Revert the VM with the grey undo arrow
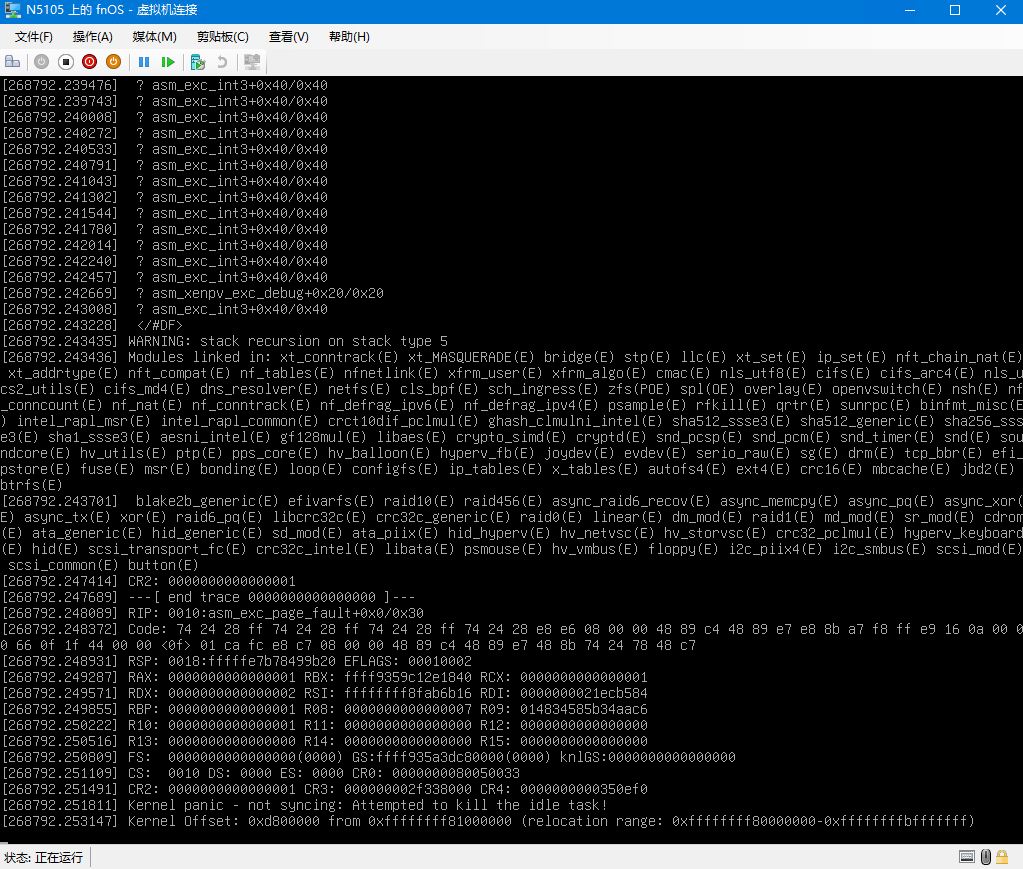This screenshot has height=869, width=1023. 222,62
